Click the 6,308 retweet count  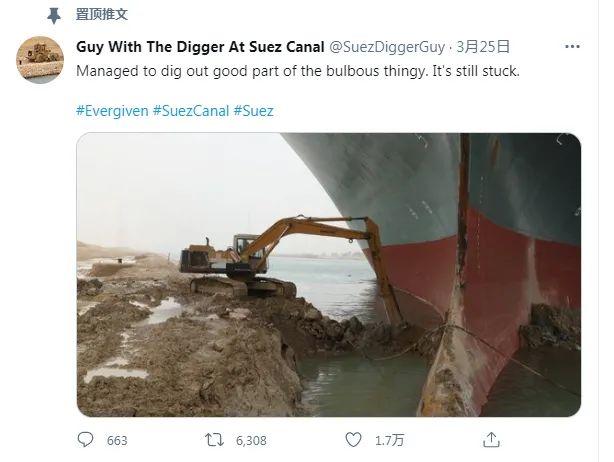(248, 440)
